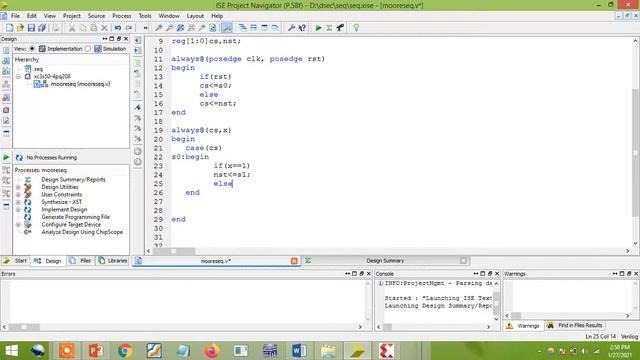This screenshot has height=360, width=640.
Task: Select the Simulation view radio button
Action: 88,49
